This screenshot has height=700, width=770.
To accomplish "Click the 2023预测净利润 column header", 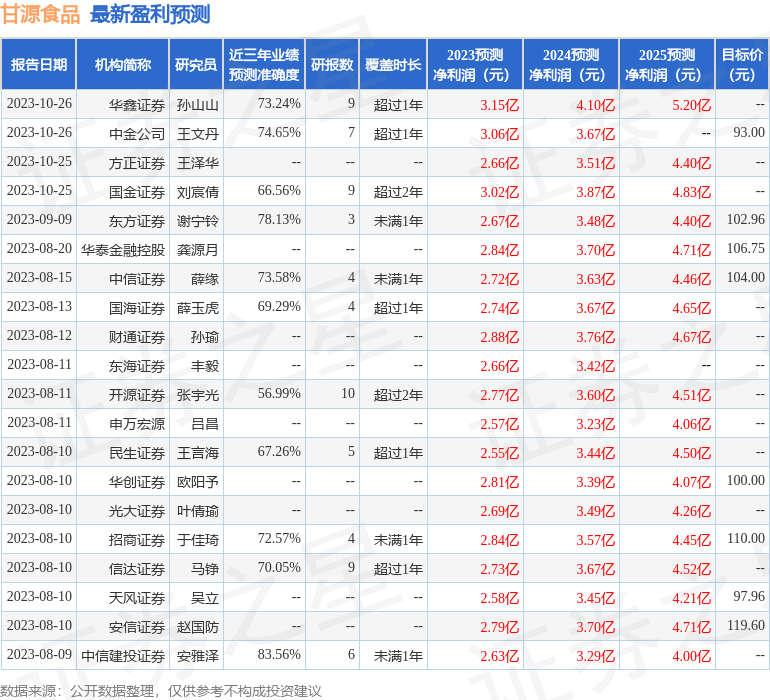I will (x=475, y=64).
